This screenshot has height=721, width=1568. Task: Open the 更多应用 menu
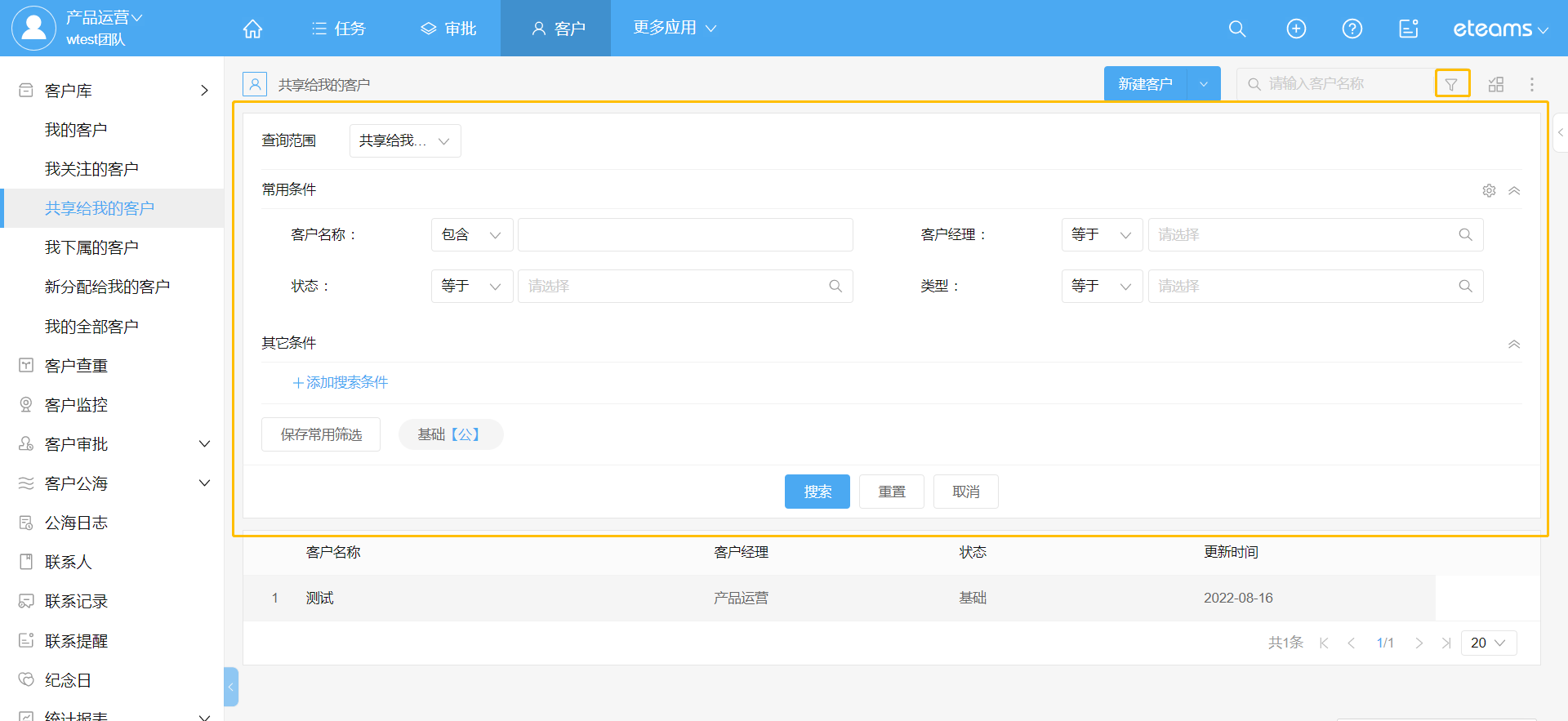pos(674,28)
